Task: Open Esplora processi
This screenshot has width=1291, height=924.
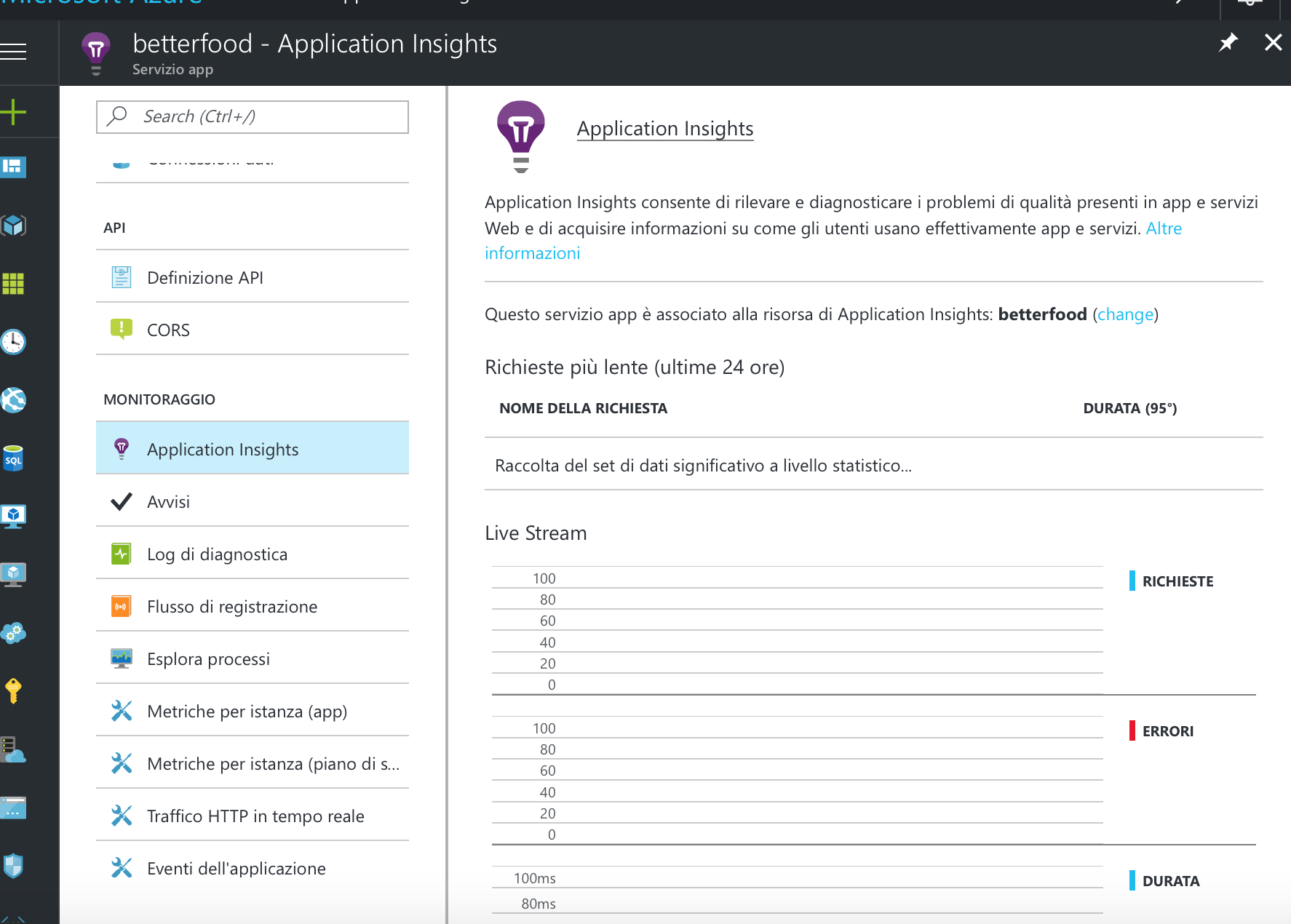Action: click(253, 658)
